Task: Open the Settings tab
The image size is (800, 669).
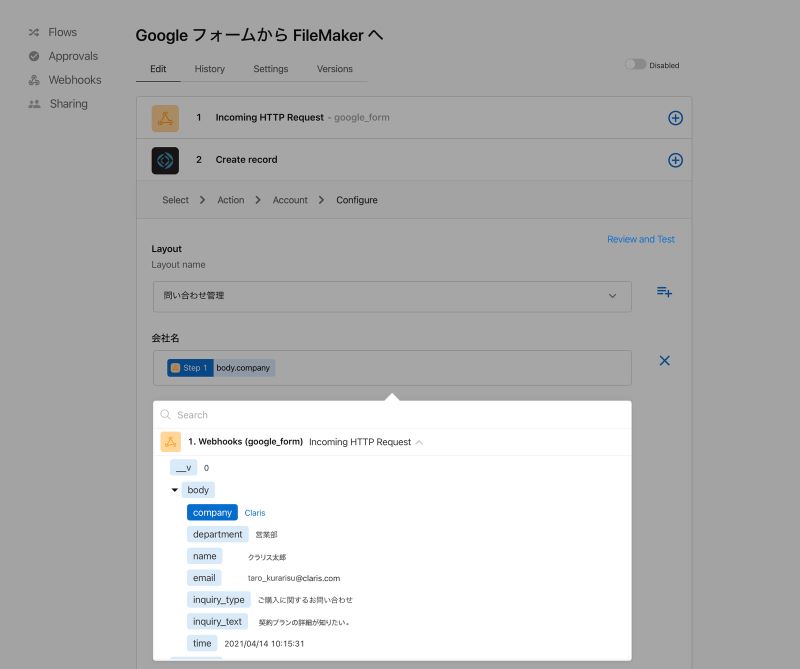Action: 271,69
